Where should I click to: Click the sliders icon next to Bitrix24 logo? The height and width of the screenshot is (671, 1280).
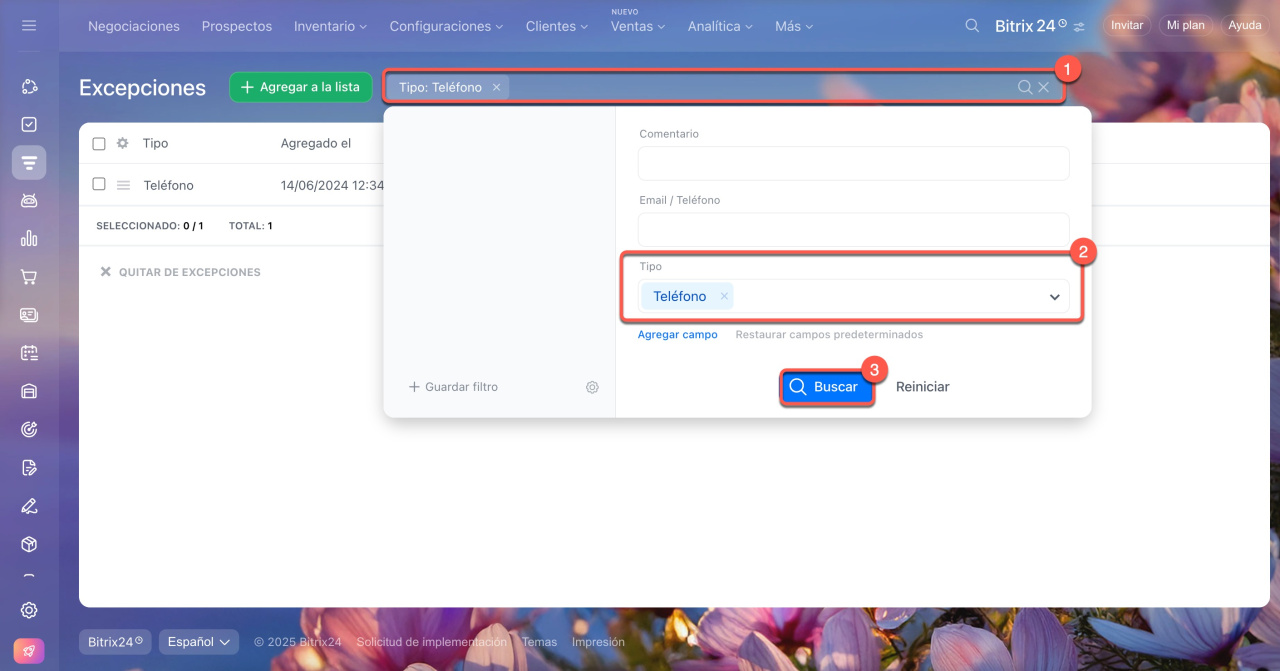tap(1079, 27)
